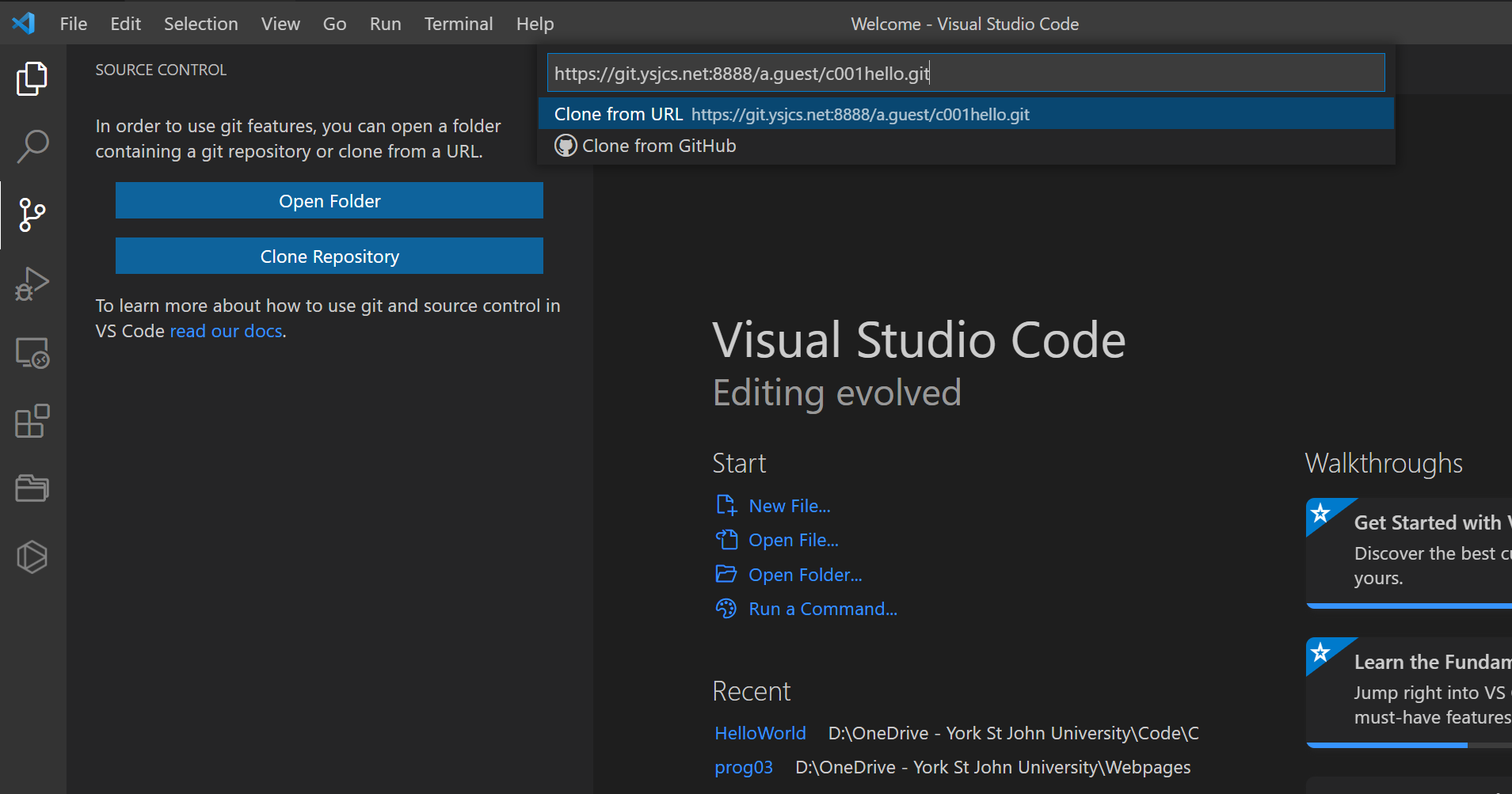The width and height of the screenshot is (1512, 794).
Task: Open the Learn the Fundamentals walkthrough
Action: click(1409, 692)
